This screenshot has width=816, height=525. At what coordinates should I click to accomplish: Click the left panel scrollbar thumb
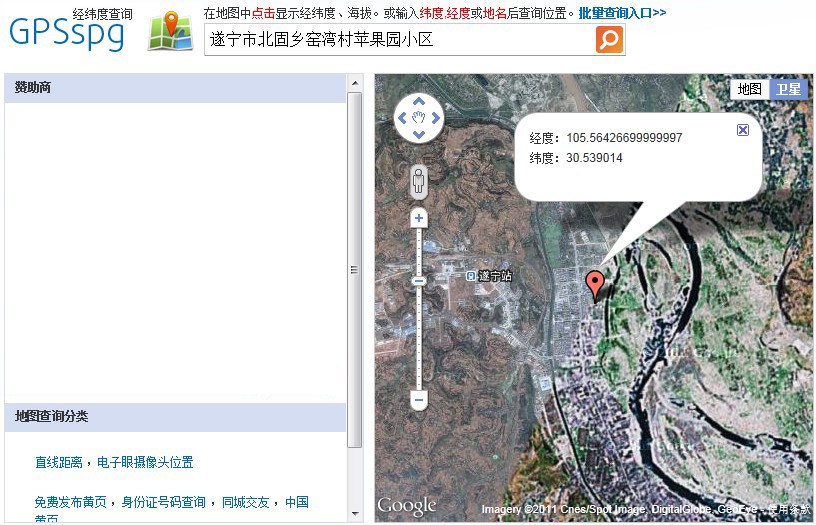pos(355,270)
